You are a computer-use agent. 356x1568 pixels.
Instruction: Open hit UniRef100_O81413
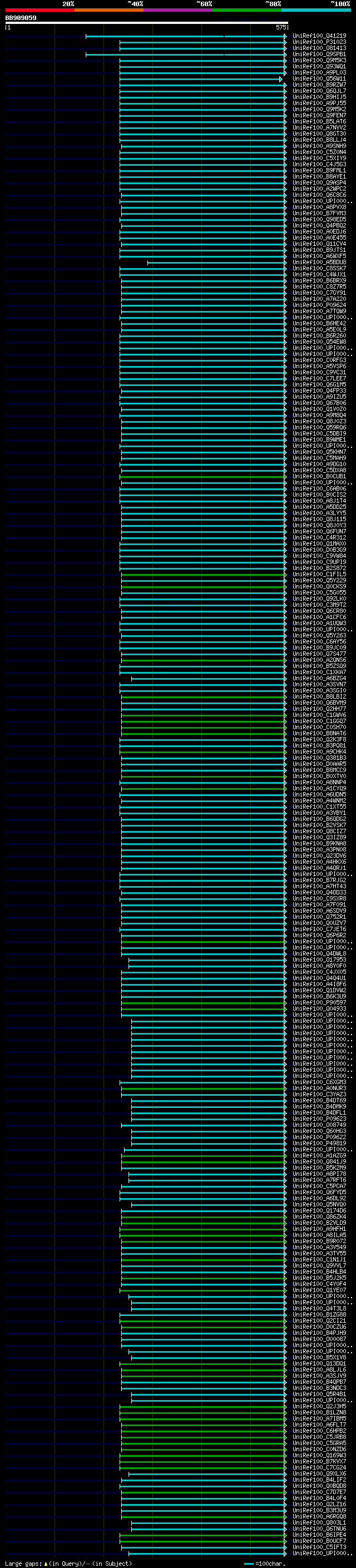pos(319,48)
